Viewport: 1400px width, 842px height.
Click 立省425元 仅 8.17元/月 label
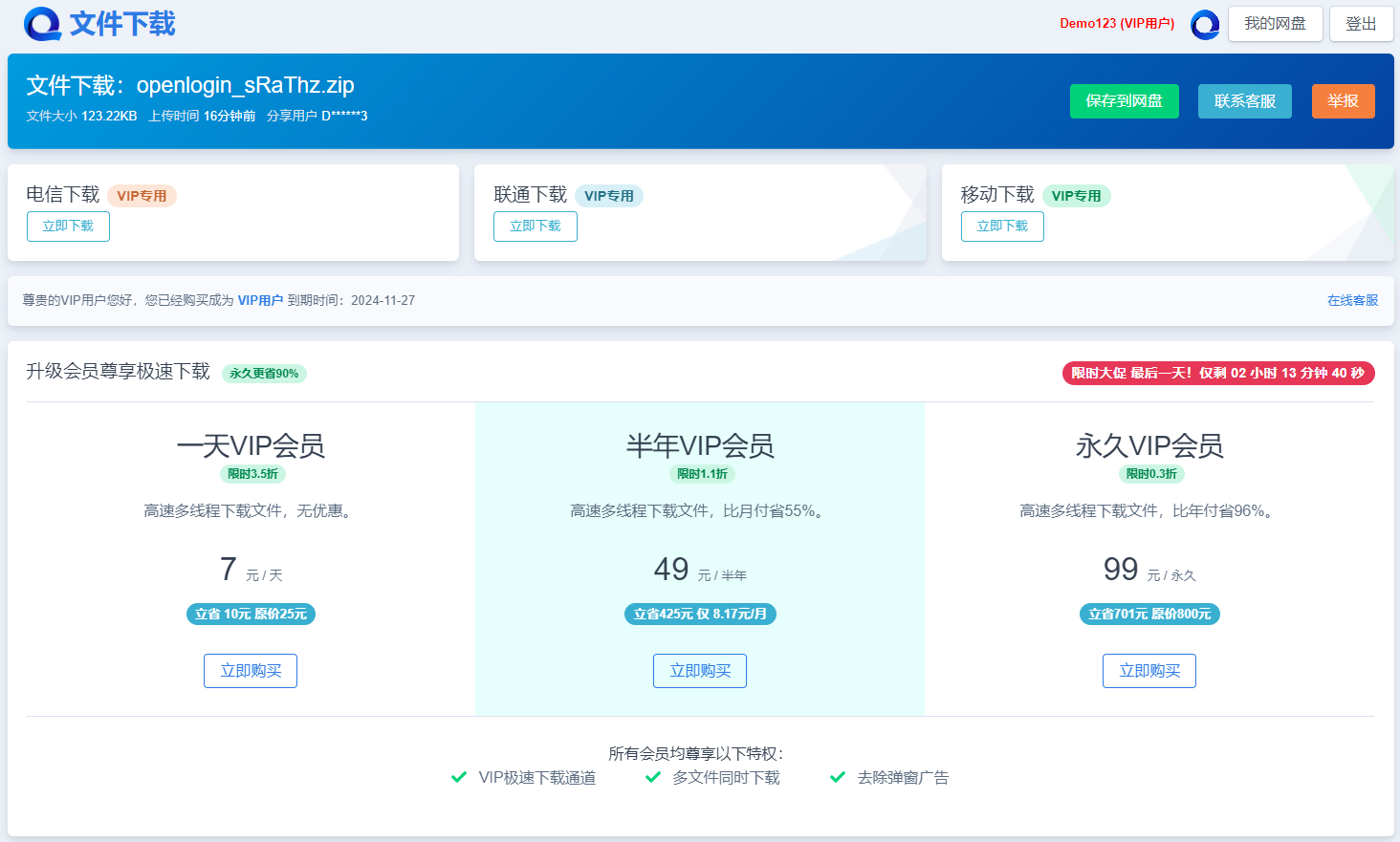pyautogui.click(x=700, y=614)
